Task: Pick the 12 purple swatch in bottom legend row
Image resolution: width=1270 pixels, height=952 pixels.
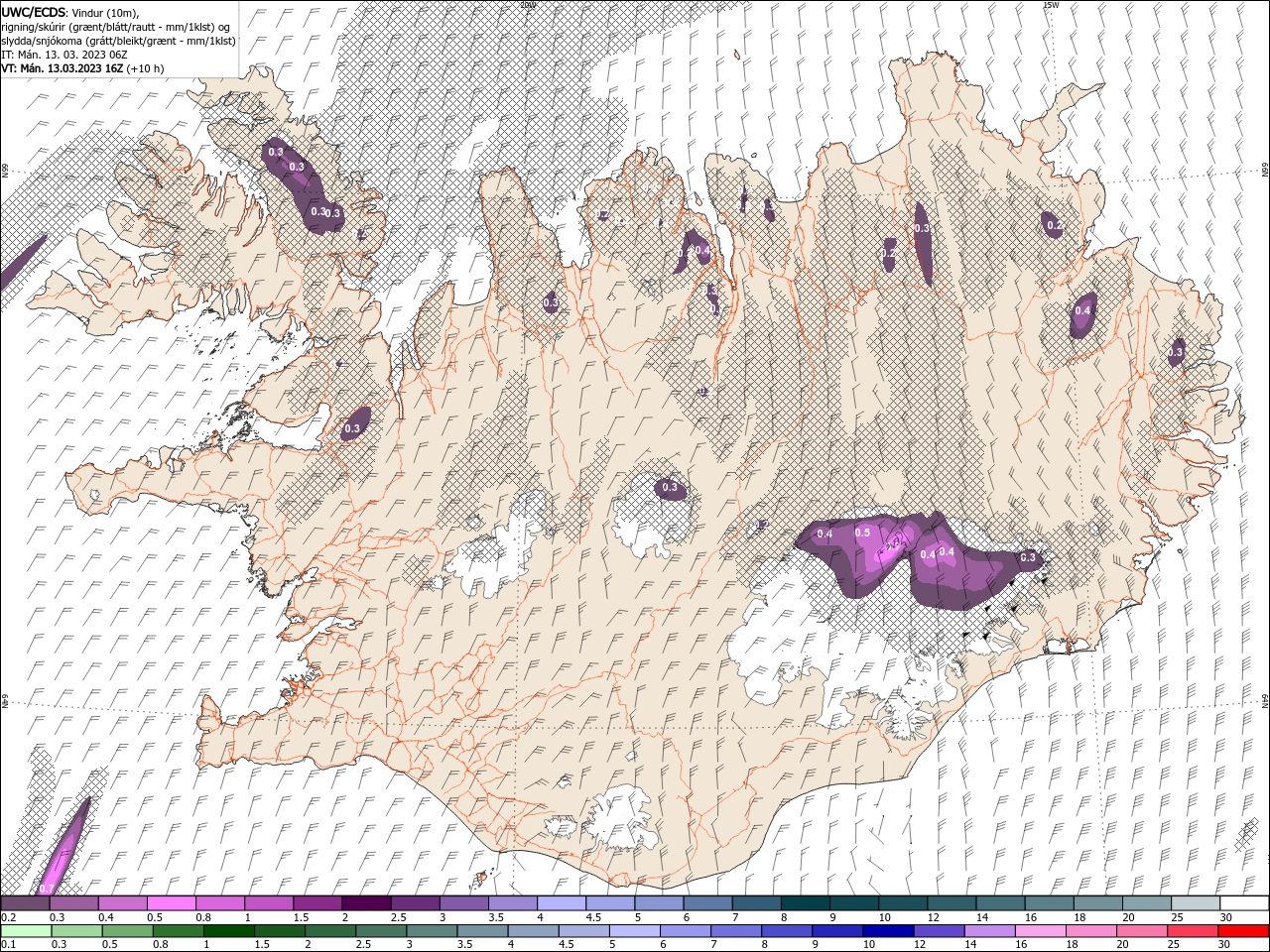Action: coord(940,931)
